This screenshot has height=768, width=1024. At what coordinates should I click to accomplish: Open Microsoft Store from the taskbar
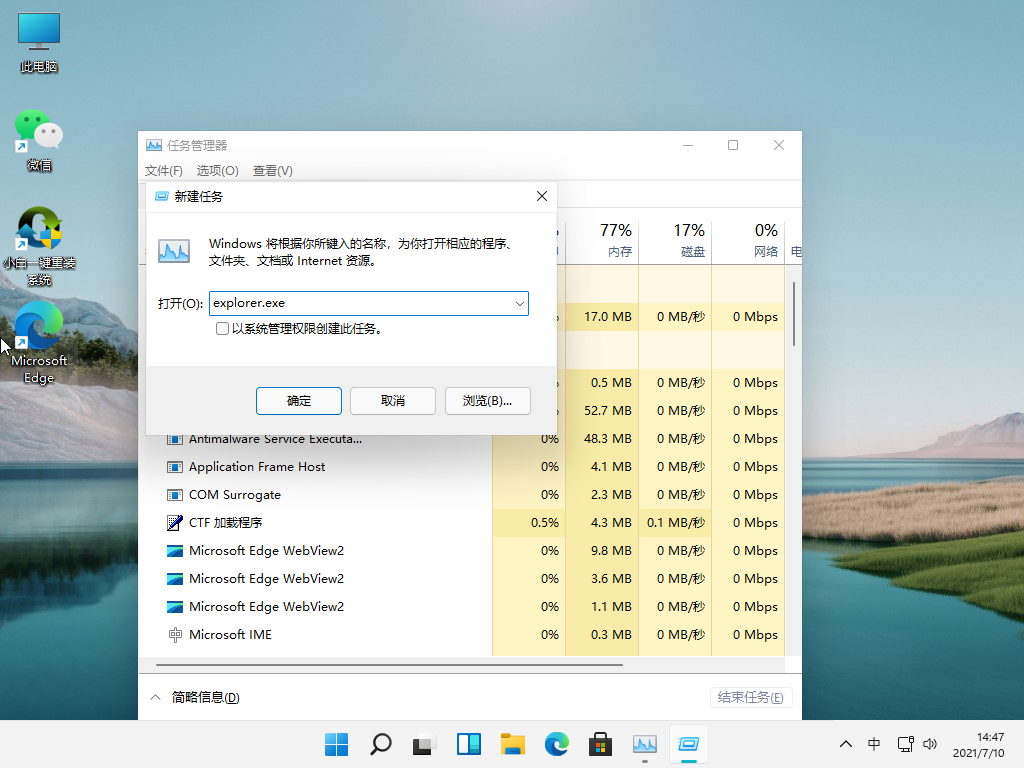(600, 744)
